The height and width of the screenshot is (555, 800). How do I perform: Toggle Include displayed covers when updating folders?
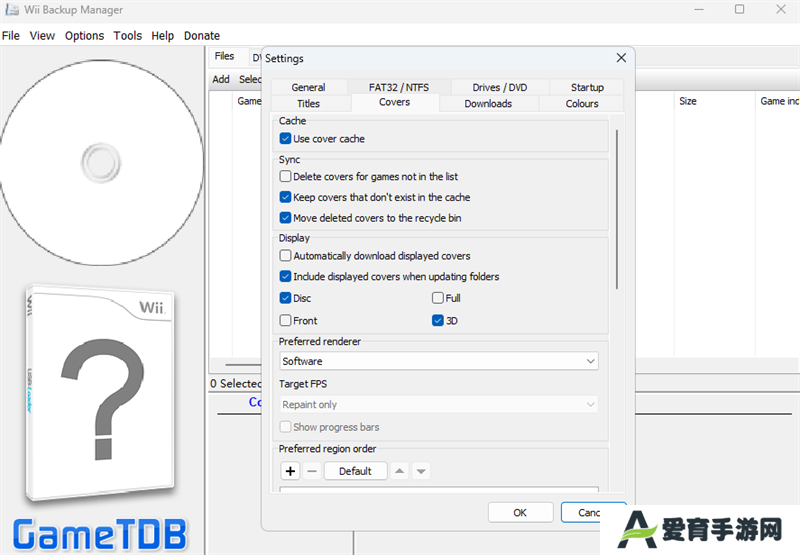pyautogui.click(x=285, y=276)
